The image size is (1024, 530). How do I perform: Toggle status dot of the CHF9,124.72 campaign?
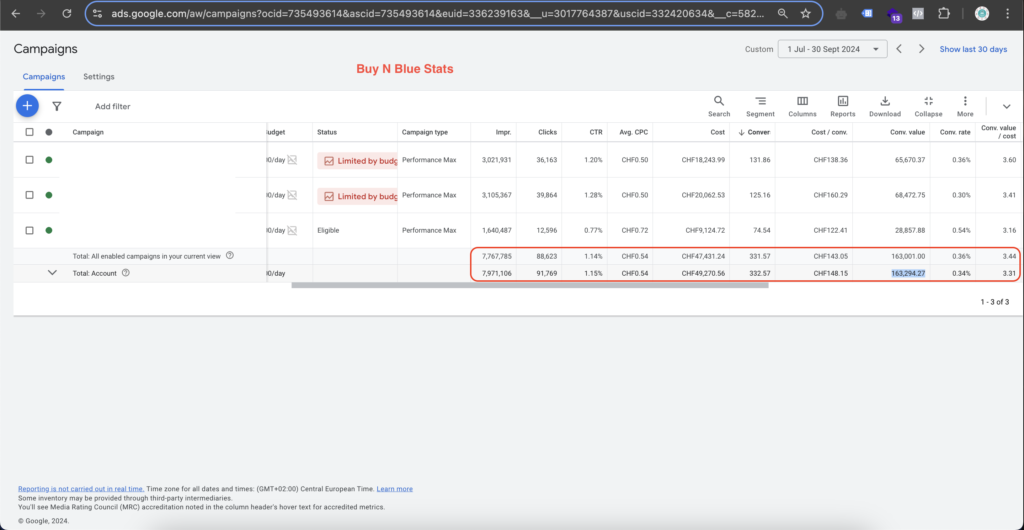pos(49,230)
